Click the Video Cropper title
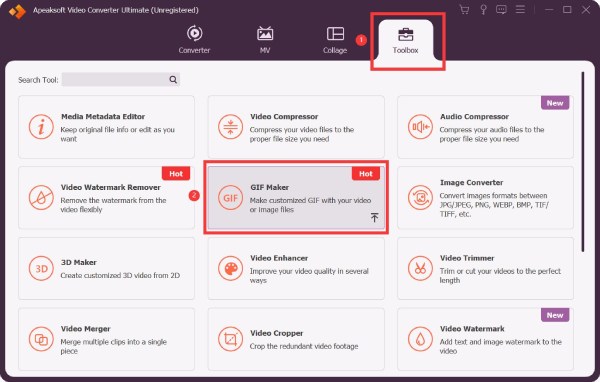 point(276,333)
